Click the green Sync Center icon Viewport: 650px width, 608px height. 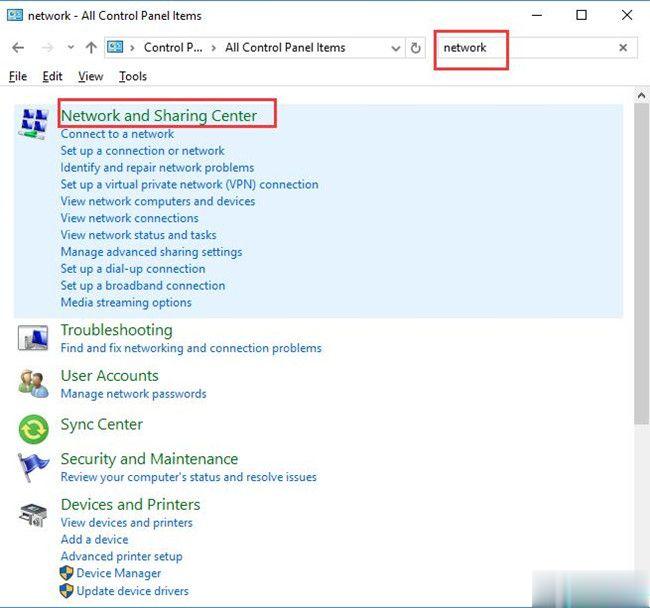coord(34,429)
